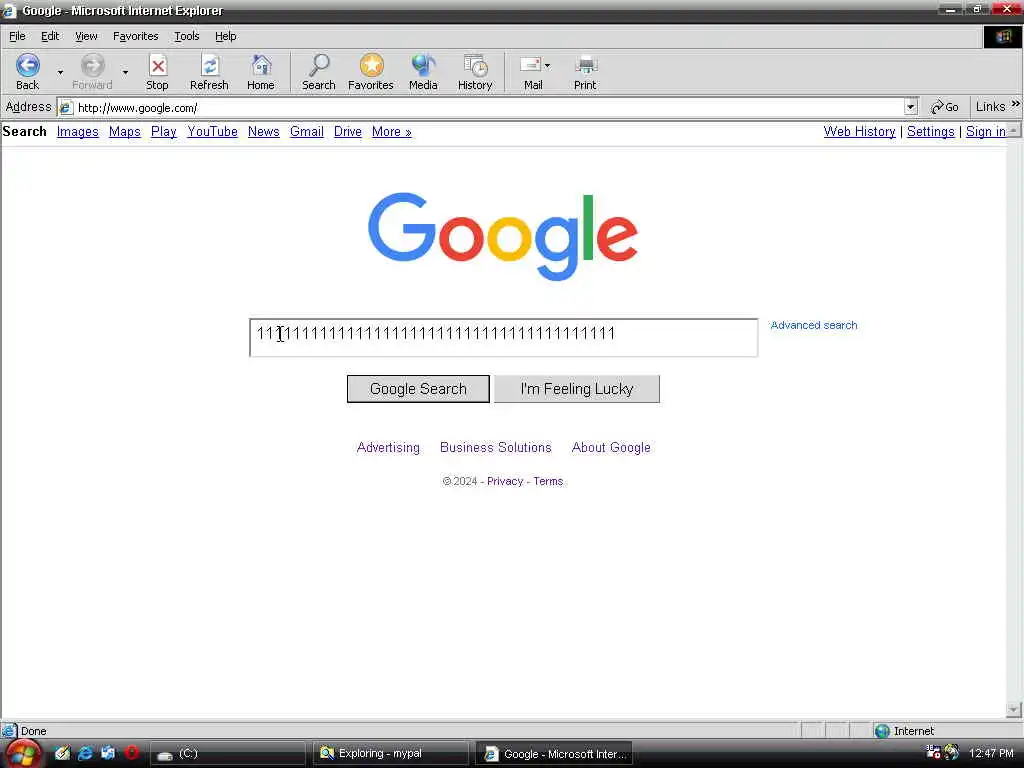Click the Done status text

pos(33,731)
